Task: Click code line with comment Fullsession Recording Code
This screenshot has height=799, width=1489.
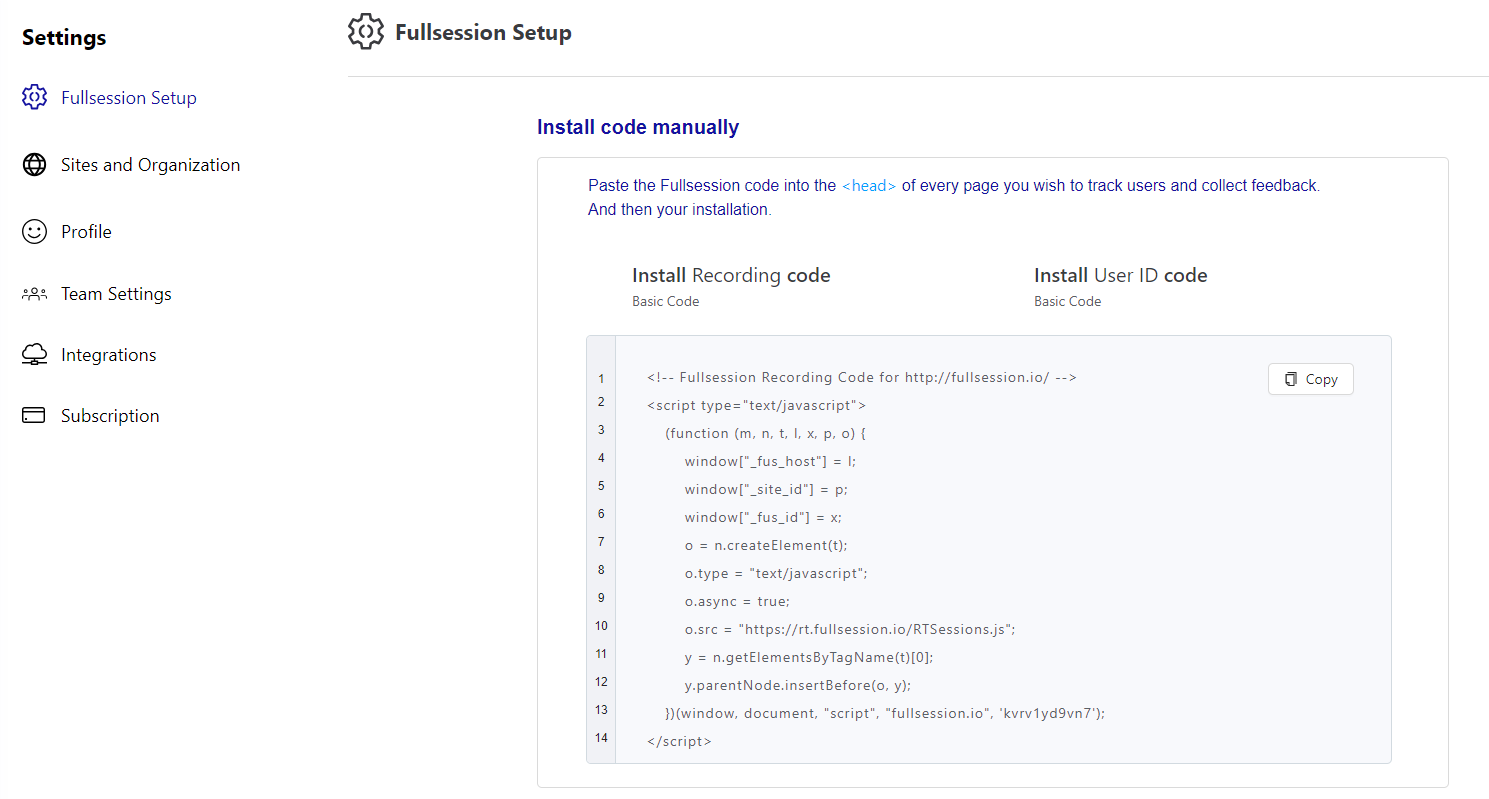Action: (x=861, y=378)
